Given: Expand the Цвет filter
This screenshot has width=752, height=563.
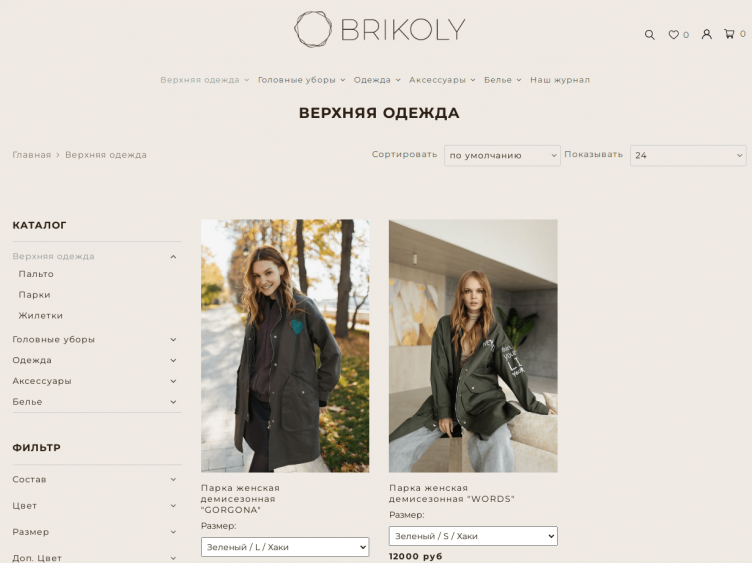Looking at the screenshot, I should (173, 506).
